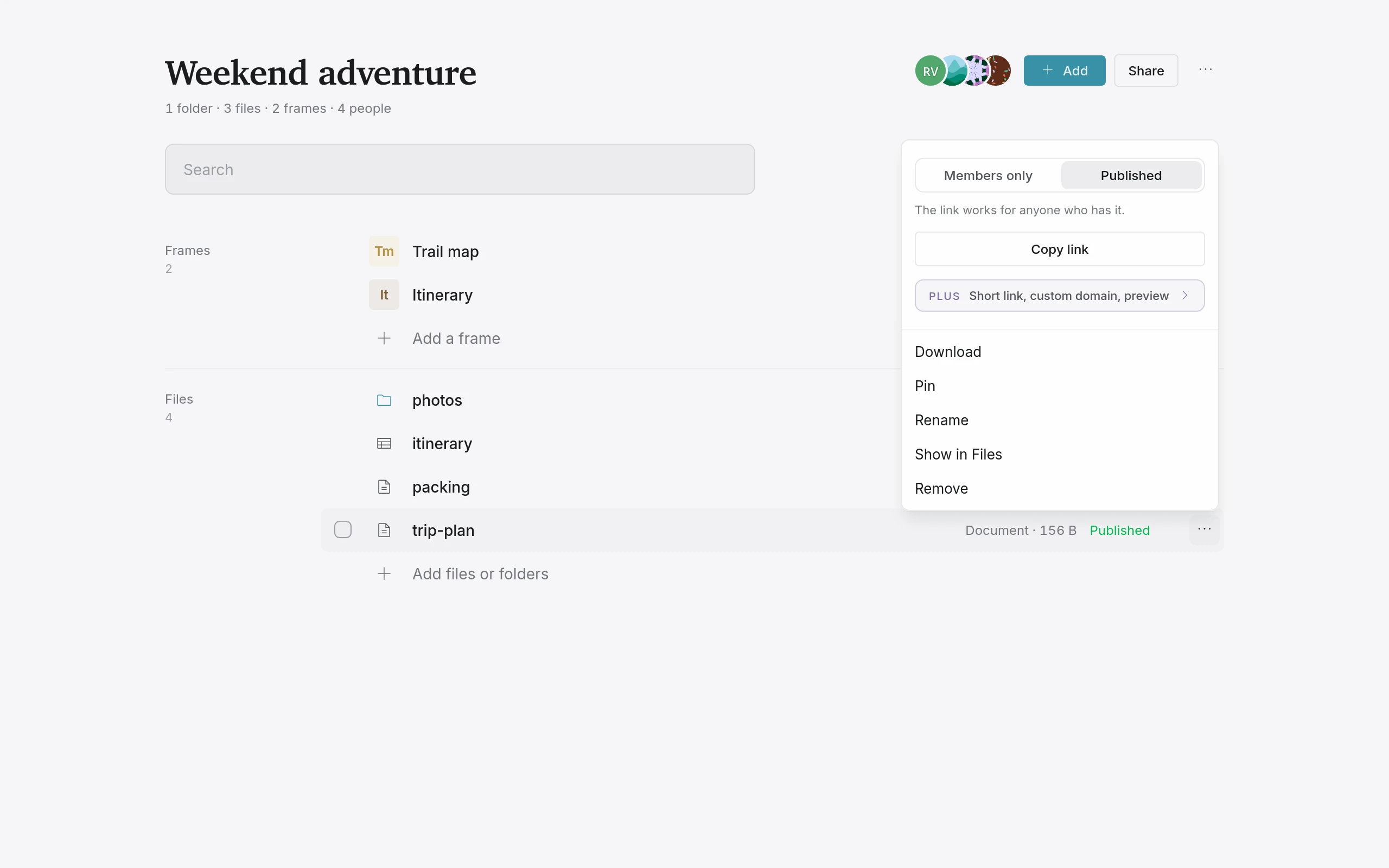1389x868 pixels.
Task: Click the document icon beside packing
Action: (384, 487)
